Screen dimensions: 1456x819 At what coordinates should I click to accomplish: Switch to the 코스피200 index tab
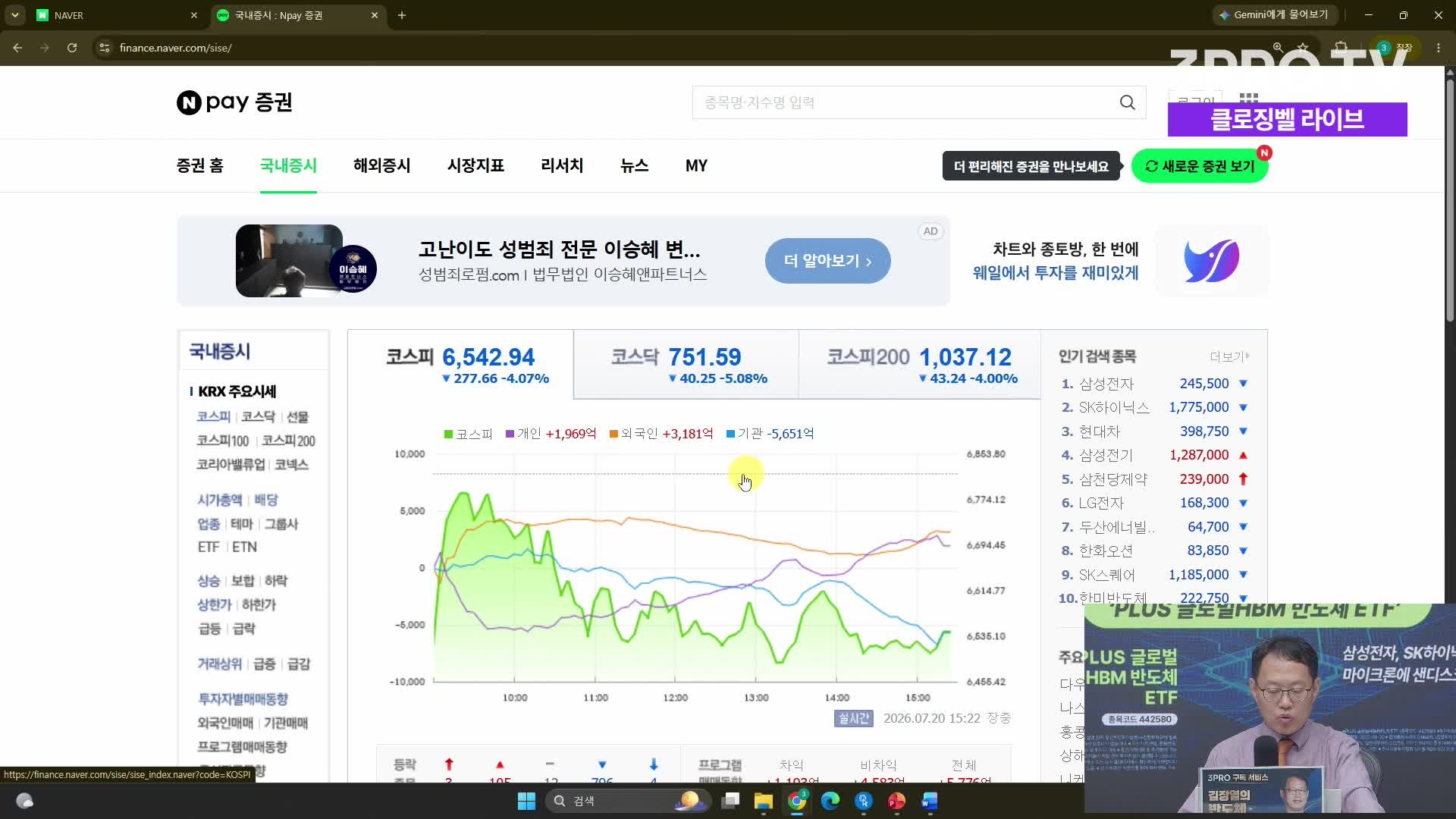pyautogui.click(x=920, y=365)
